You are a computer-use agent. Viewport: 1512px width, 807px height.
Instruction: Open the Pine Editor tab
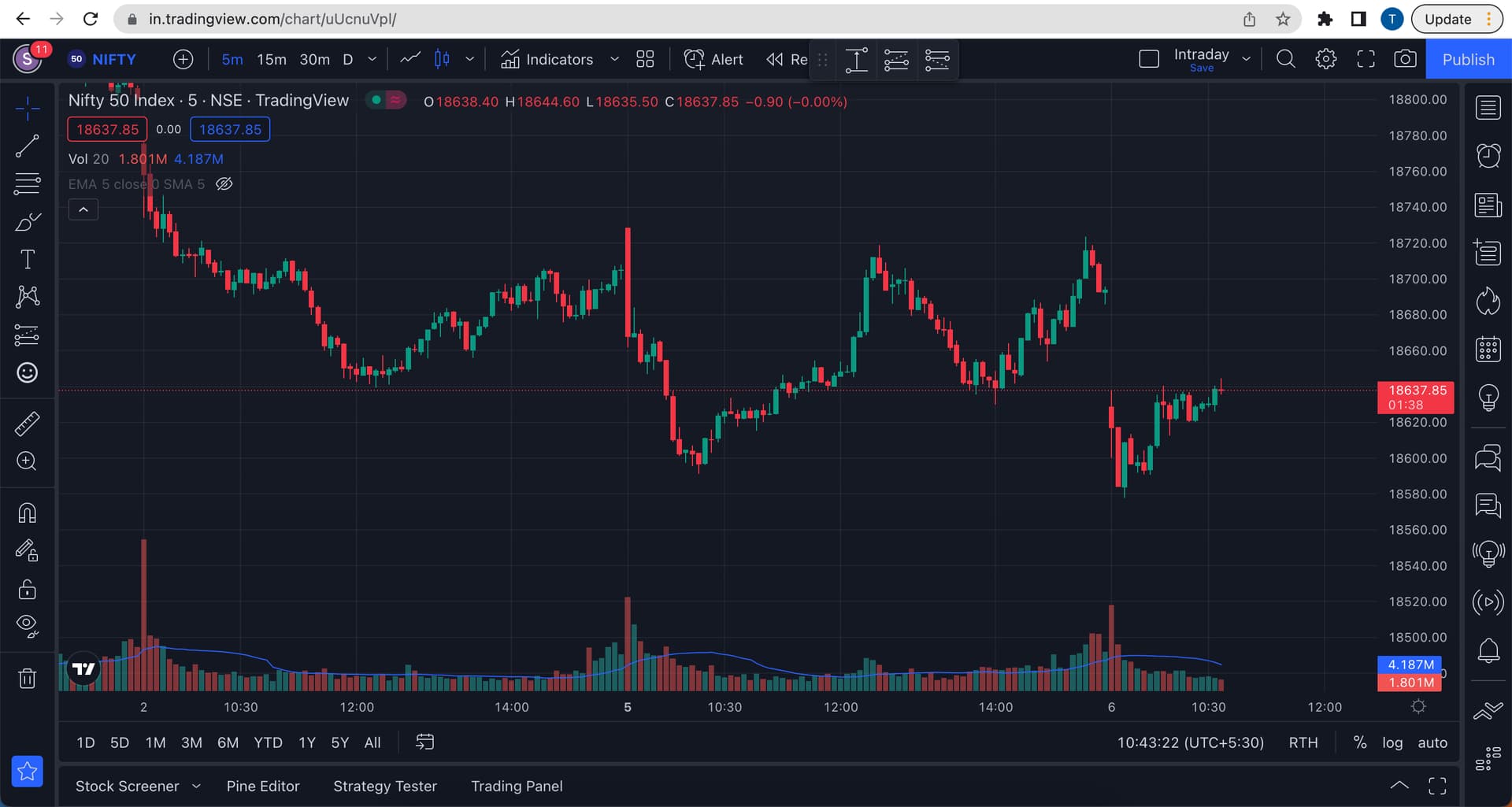click(263, 786)
